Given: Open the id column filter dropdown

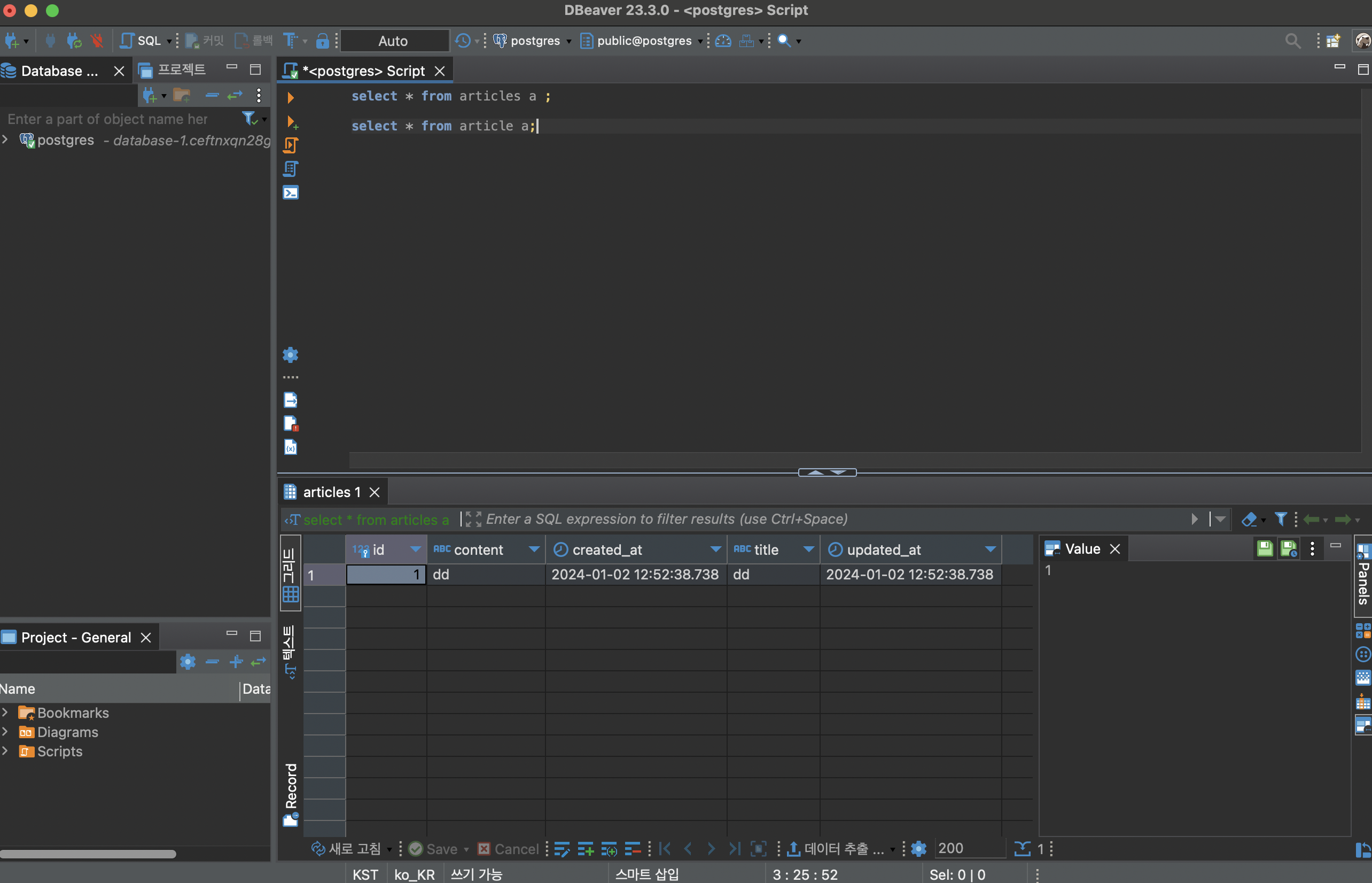Looking at the screenshot, I should click(416, 549).
